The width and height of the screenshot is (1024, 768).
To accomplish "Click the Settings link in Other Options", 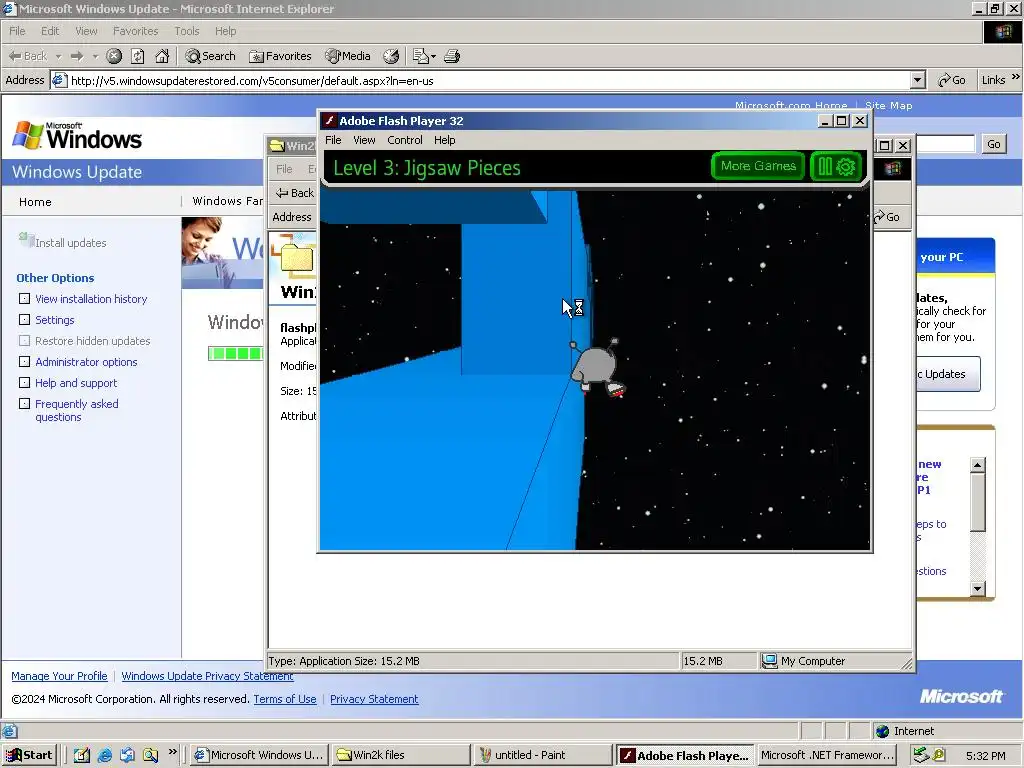I will pyautogui.click(x=54, y=320).
